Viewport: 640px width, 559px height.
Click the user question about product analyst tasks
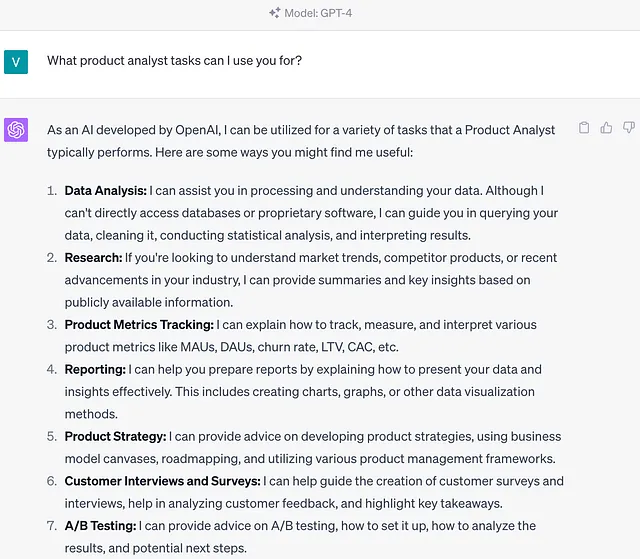coord(174,61)
